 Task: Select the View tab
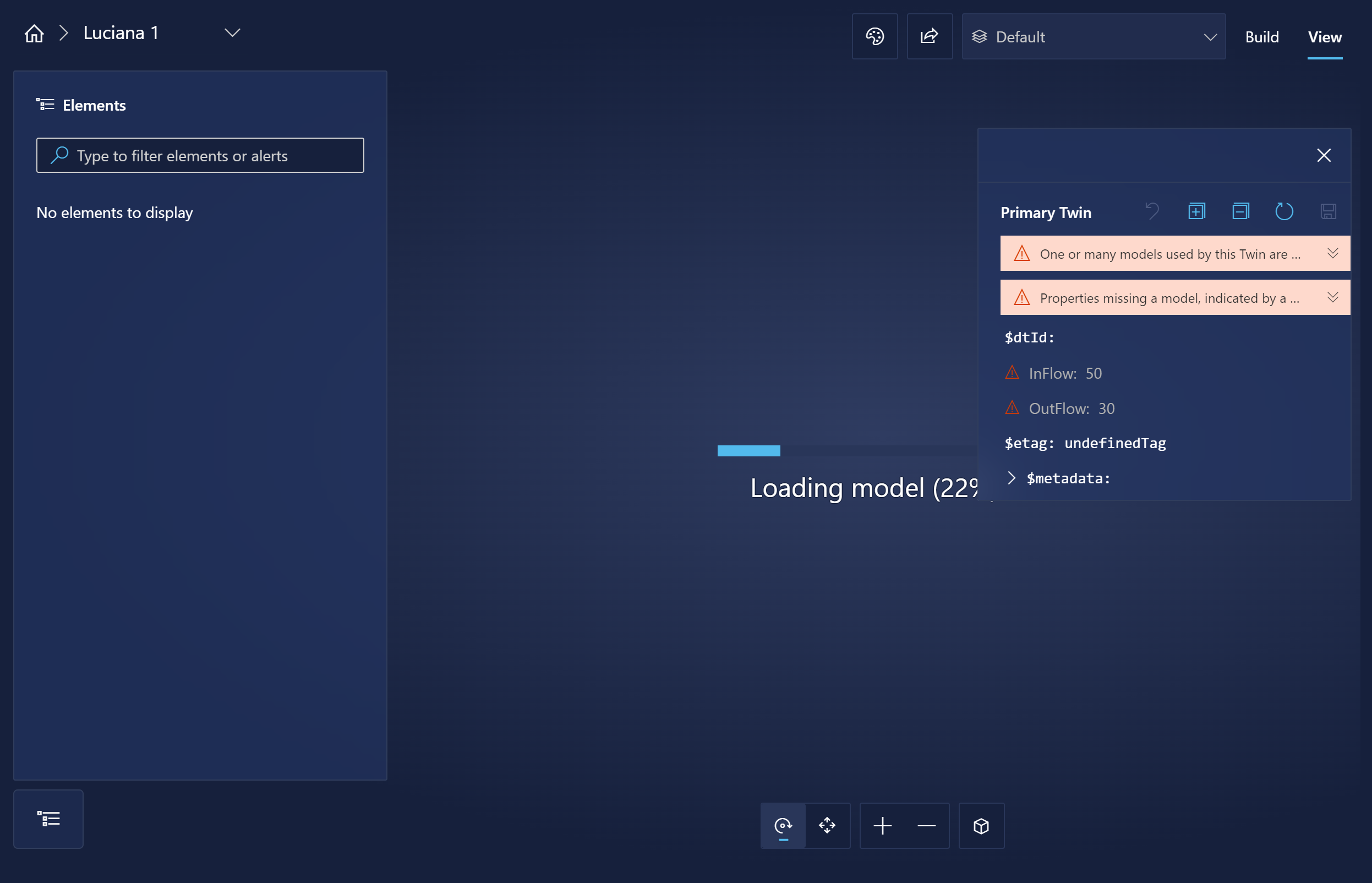click(1325, 37)
